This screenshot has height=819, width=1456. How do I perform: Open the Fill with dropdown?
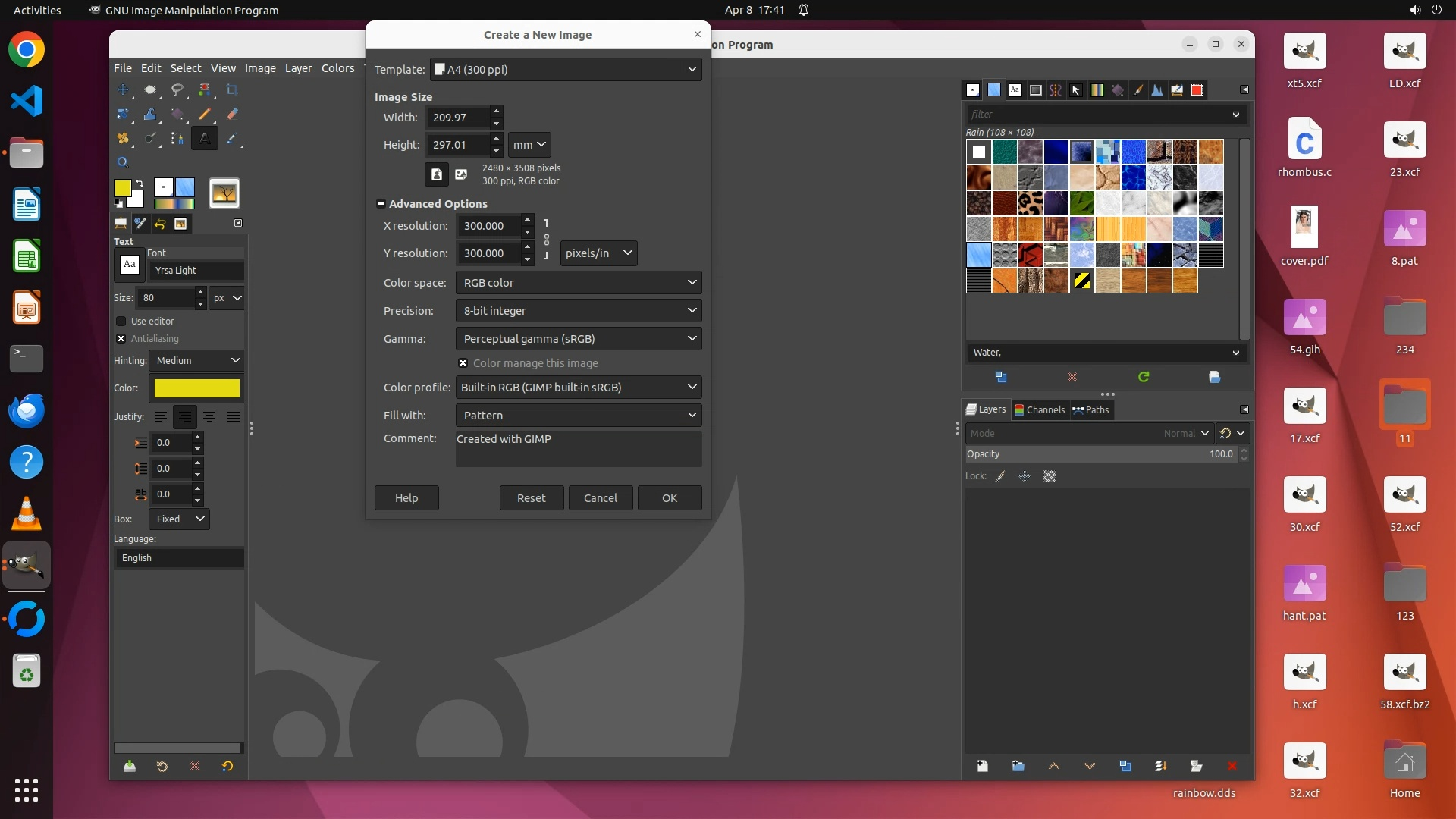[578, 416]
